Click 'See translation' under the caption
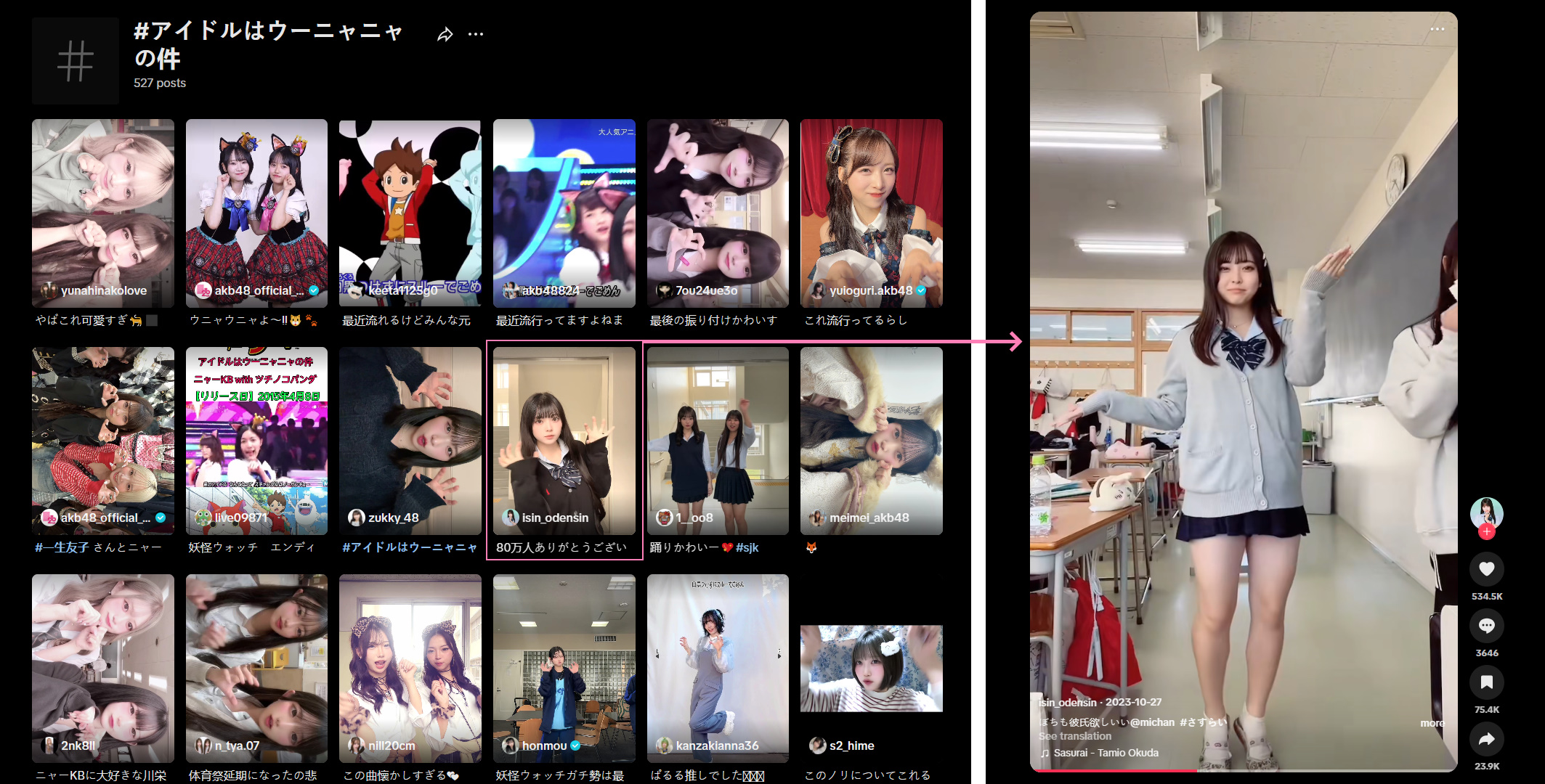1545x784 pixels. click(x=1074, y=736)
